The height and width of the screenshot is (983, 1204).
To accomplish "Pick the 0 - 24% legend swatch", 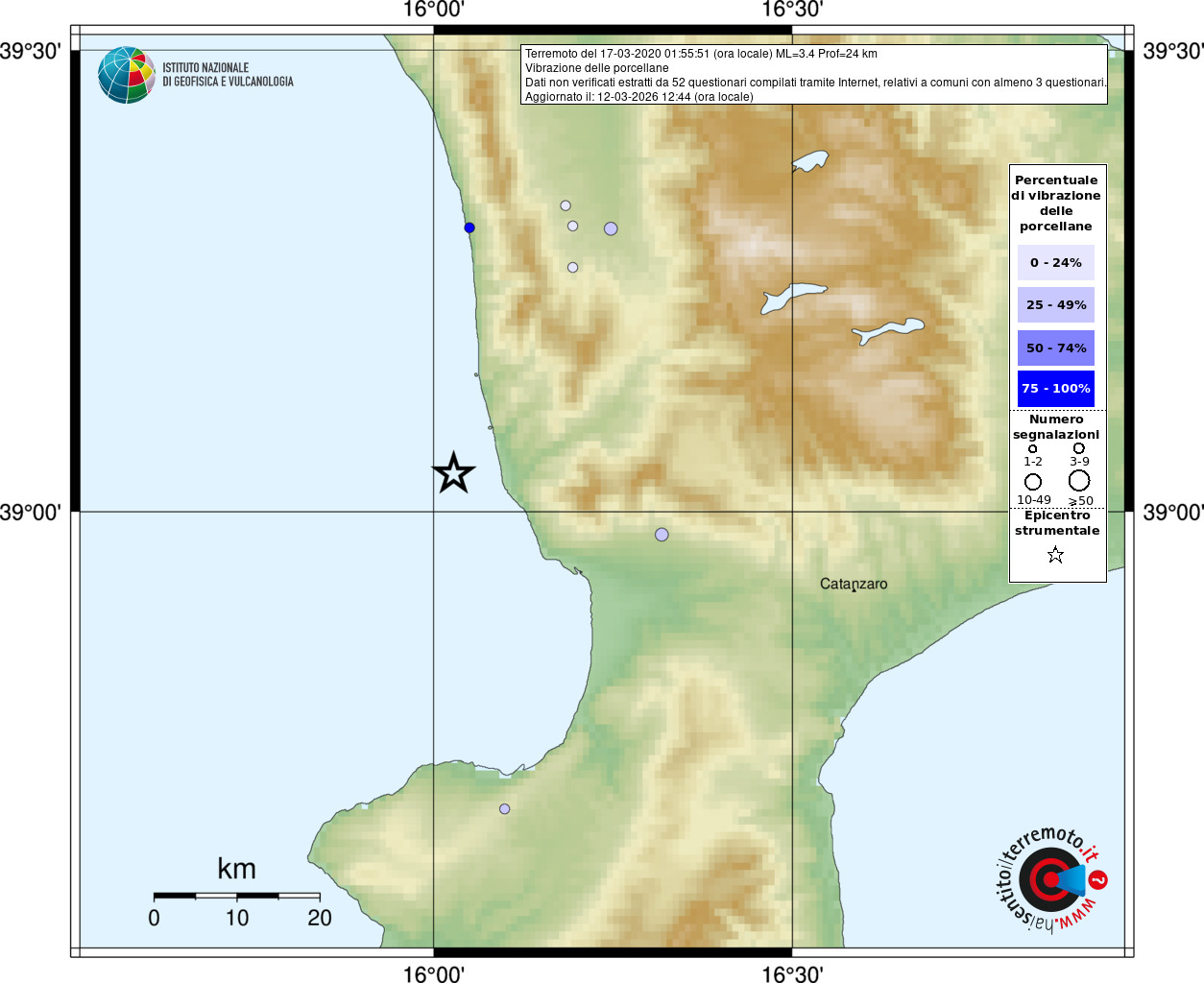I will (1056, 262).
